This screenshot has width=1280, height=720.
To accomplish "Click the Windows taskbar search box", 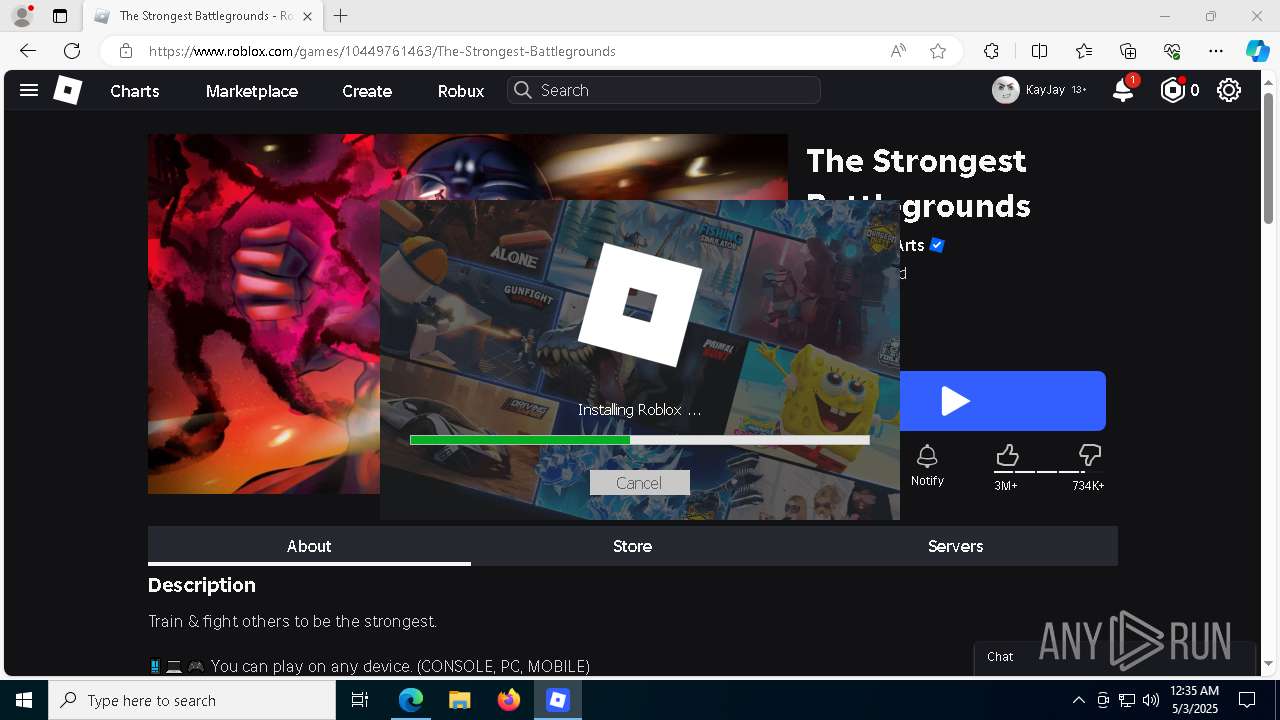I will click(192, 700).
